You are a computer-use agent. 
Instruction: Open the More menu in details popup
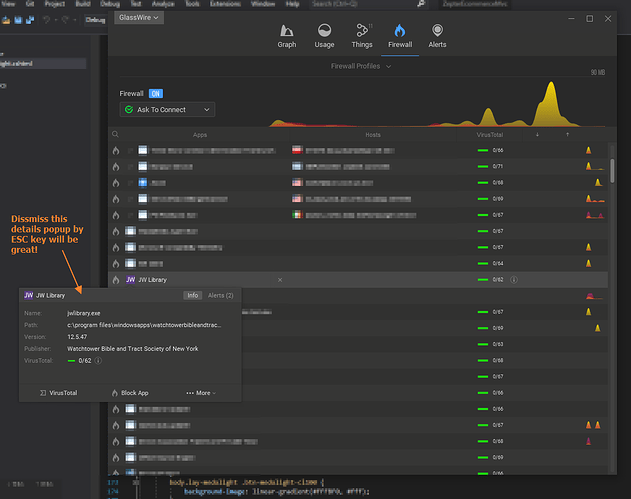pyautogui.click(x=201, y=393)
